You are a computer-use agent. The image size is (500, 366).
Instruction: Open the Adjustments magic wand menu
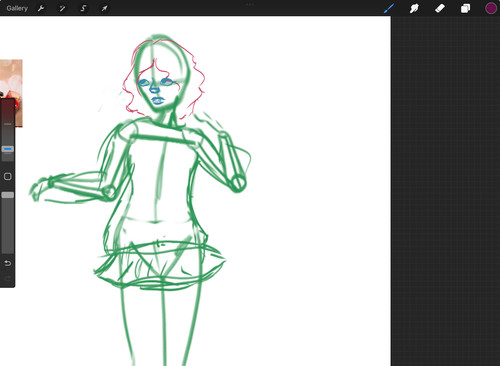click(62, 8)
